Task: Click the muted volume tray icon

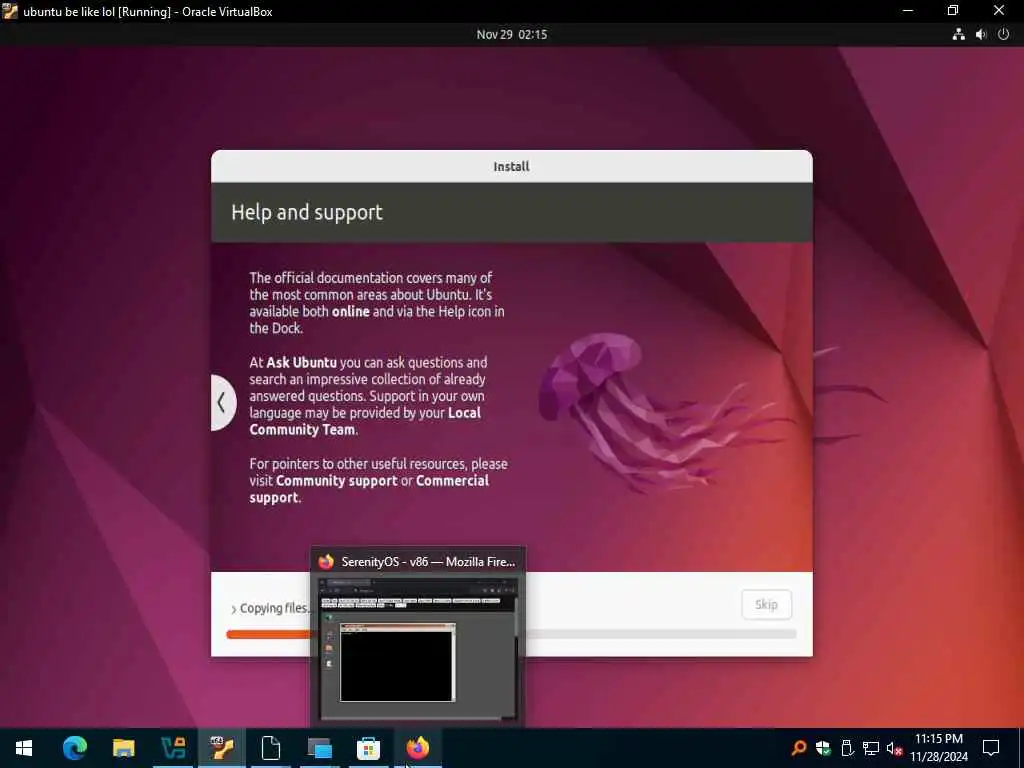Action: pyautogui.click(x=895, y=748)
